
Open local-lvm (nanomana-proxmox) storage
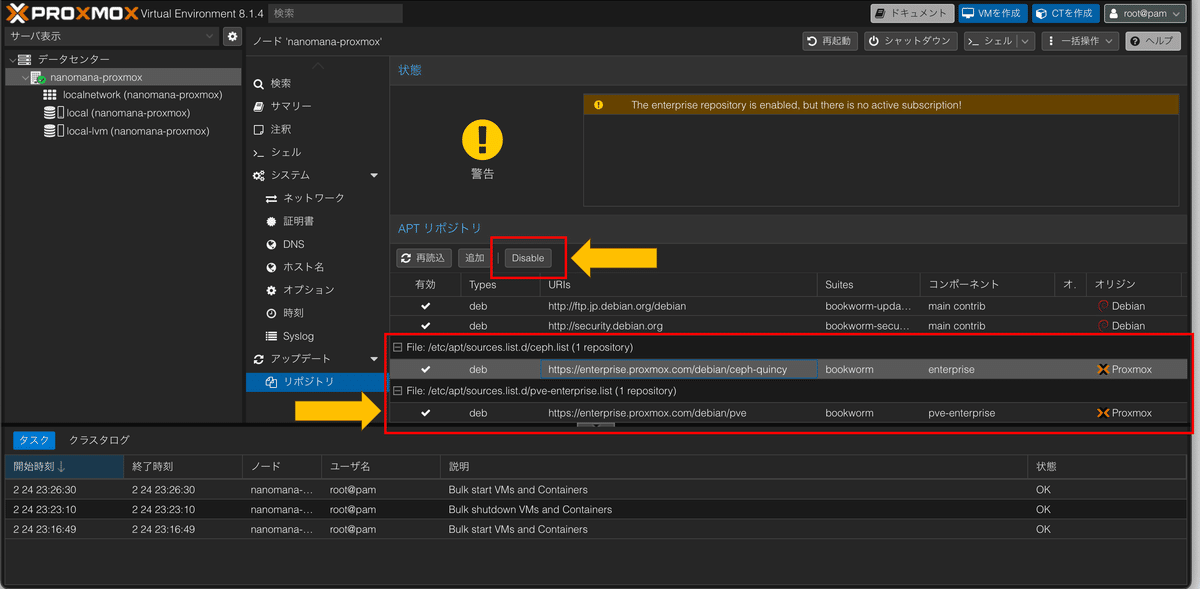[x=137, y=131]
